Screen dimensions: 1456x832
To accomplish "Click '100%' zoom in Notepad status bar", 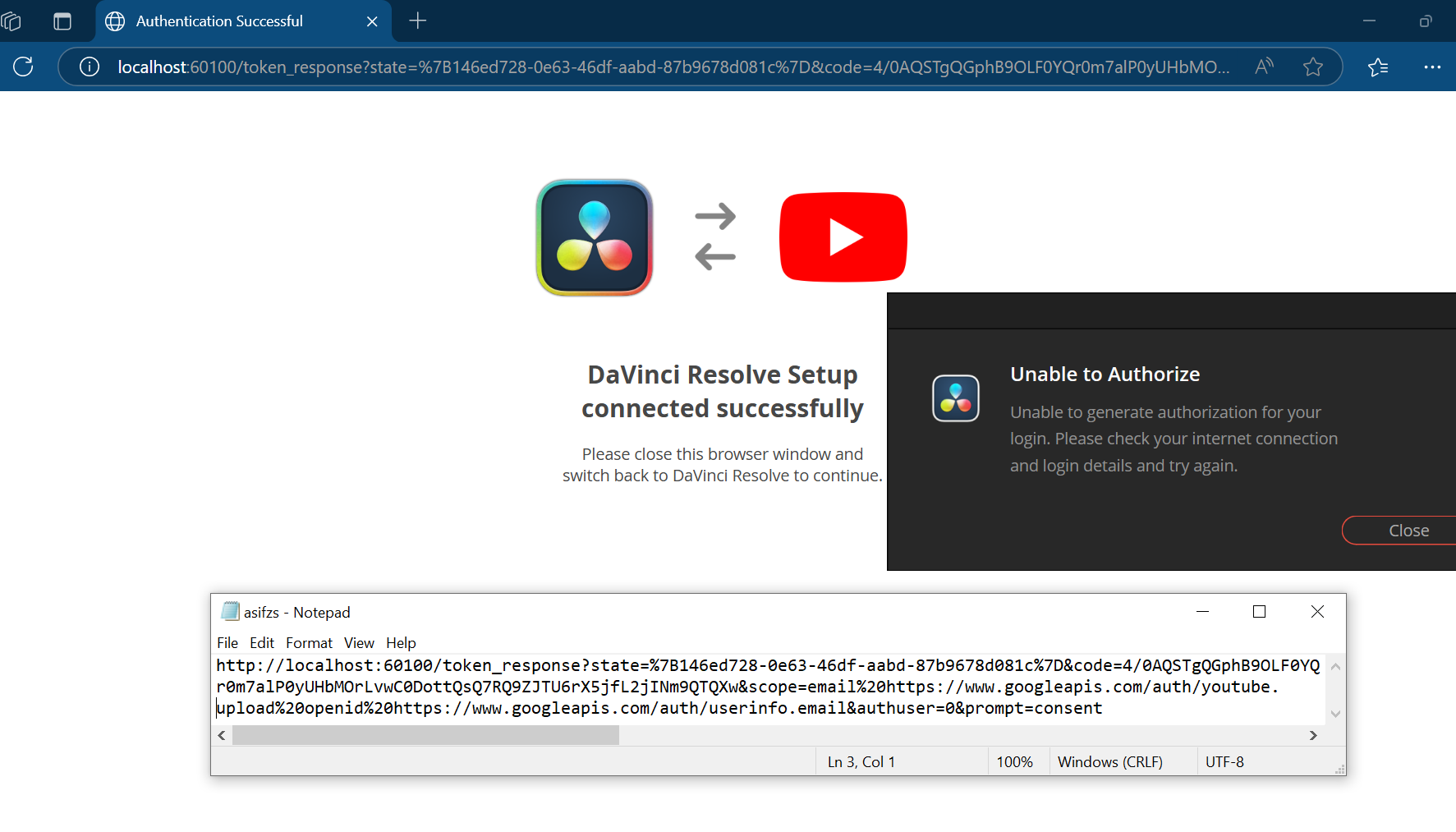I will pyautogui.click(x=1014, y=761).
